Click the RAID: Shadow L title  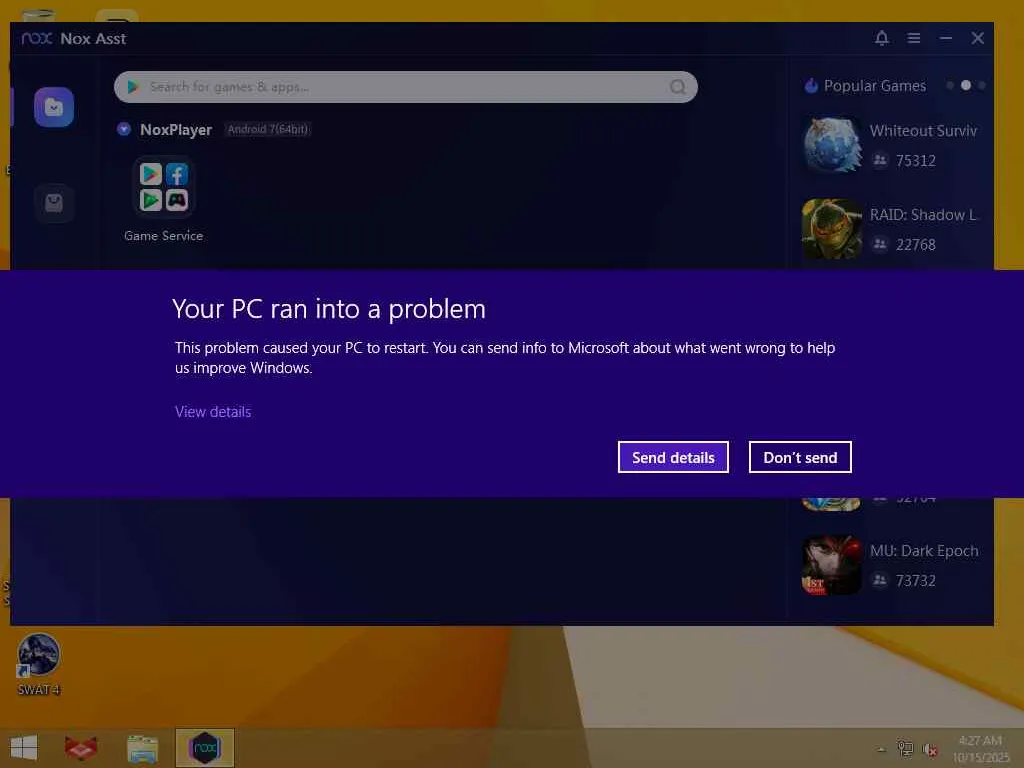923,215
